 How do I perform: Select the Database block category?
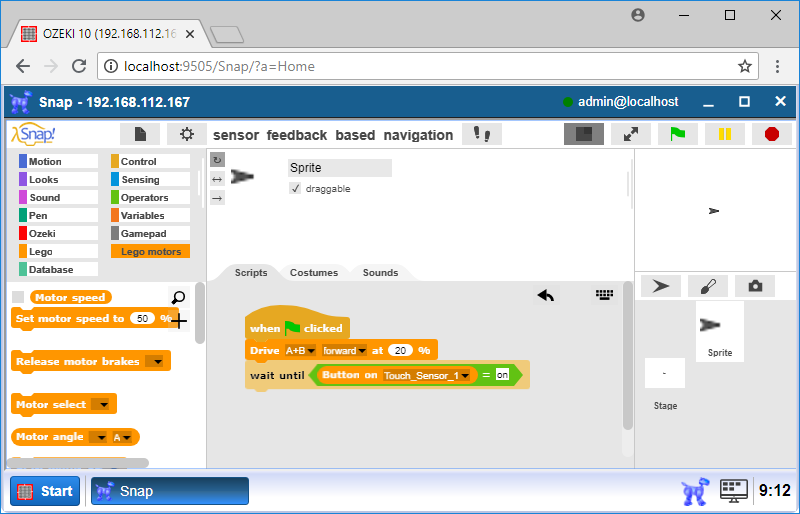[58, 269]
